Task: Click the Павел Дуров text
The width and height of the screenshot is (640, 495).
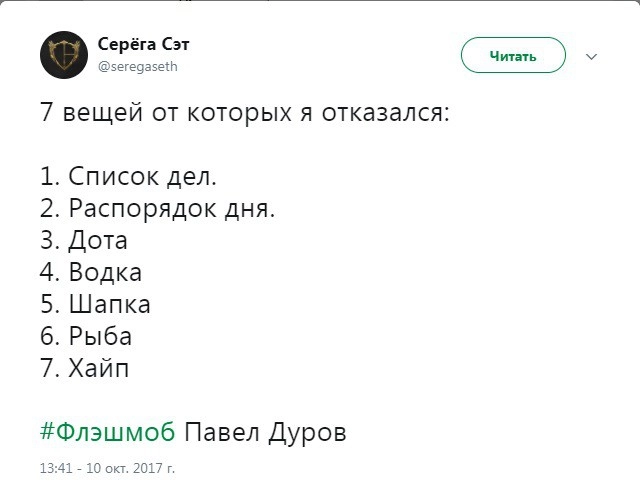Action: (x=268, y=433)
